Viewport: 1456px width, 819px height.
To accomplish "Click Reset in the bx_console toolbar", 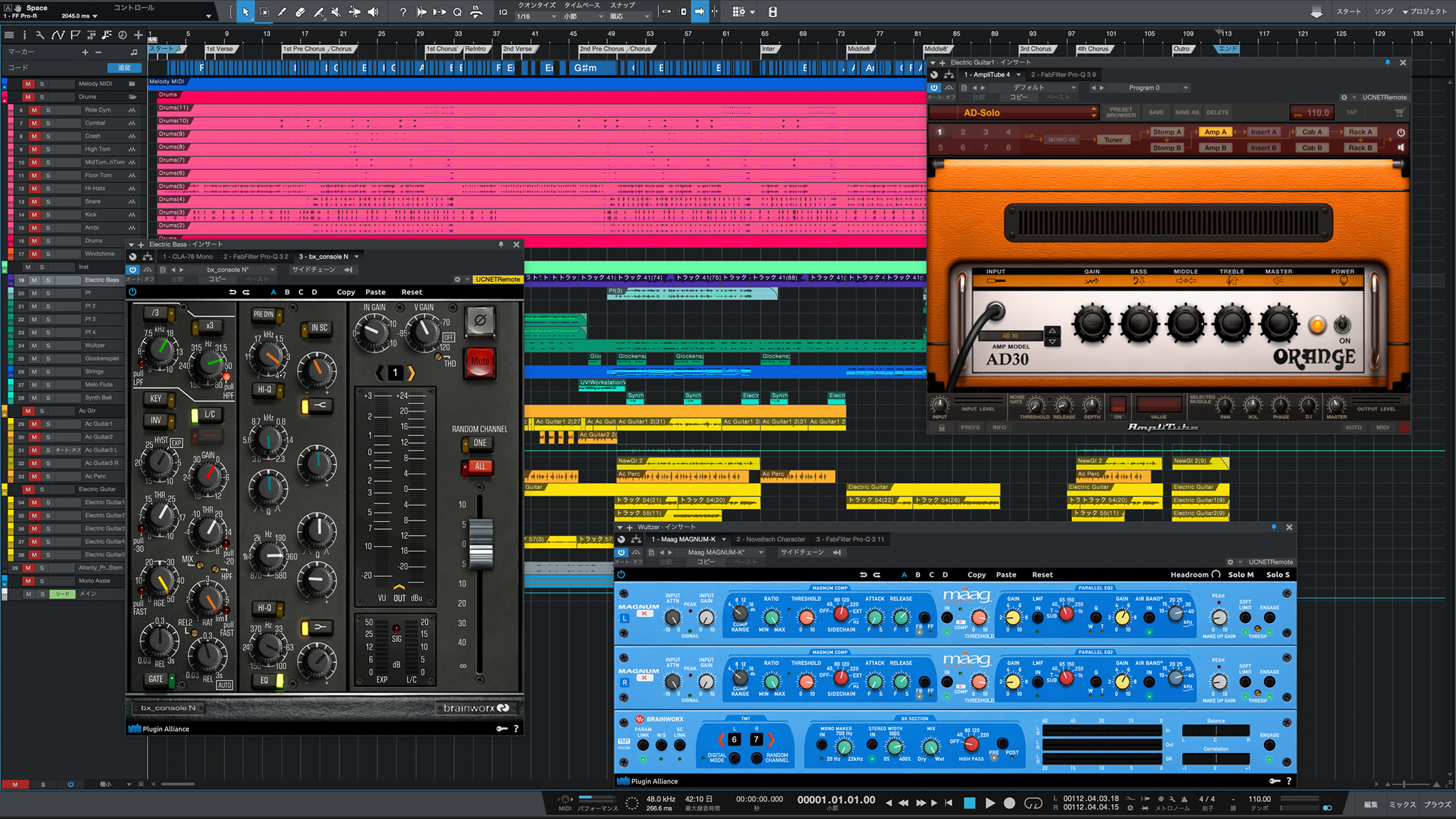I will [411, 292].
